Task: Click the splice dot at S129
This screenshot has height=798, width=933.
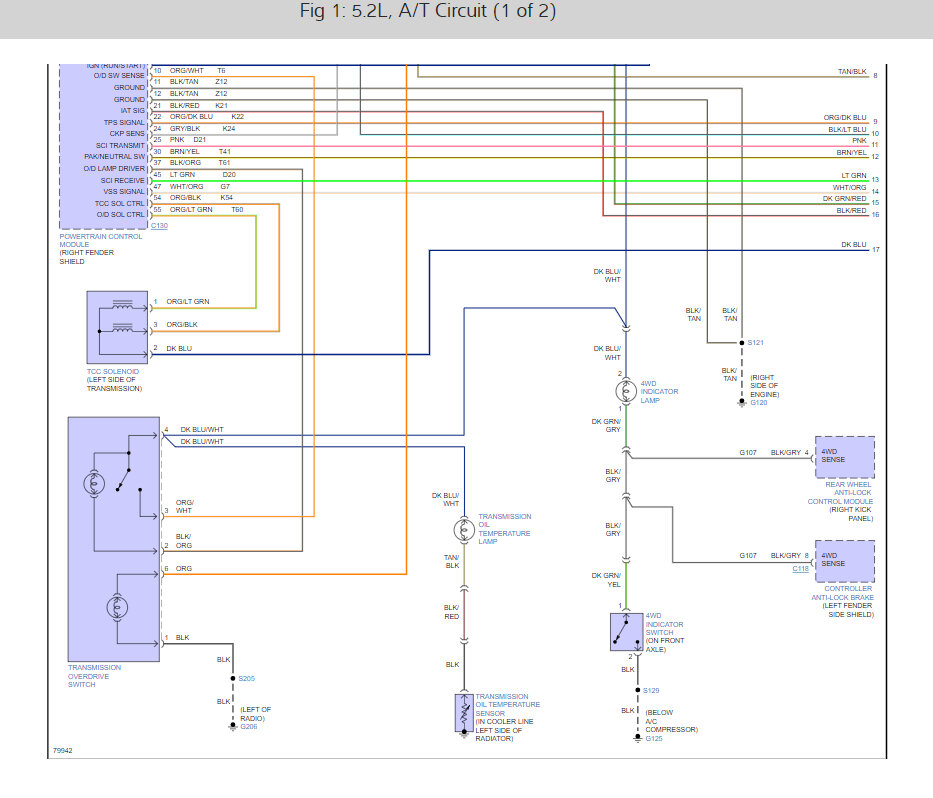Action: click(x=638, y=690)
